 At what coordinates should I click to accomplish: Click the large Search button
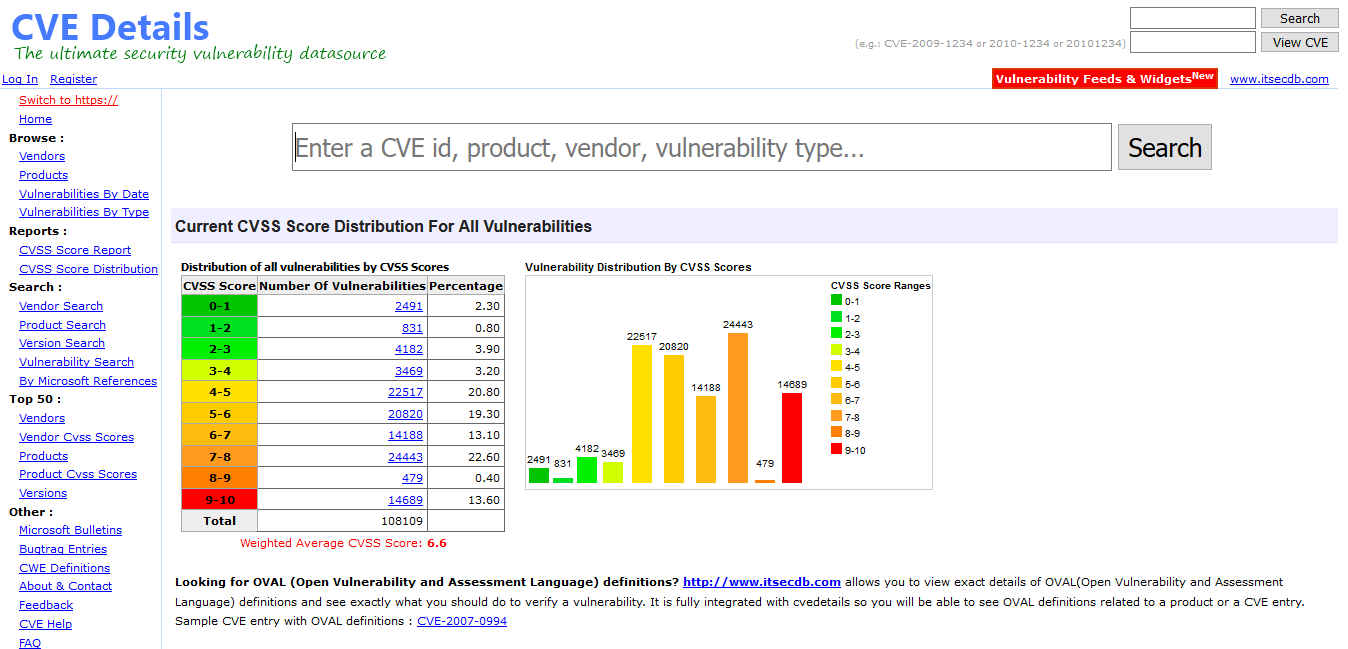(1164, 147)
